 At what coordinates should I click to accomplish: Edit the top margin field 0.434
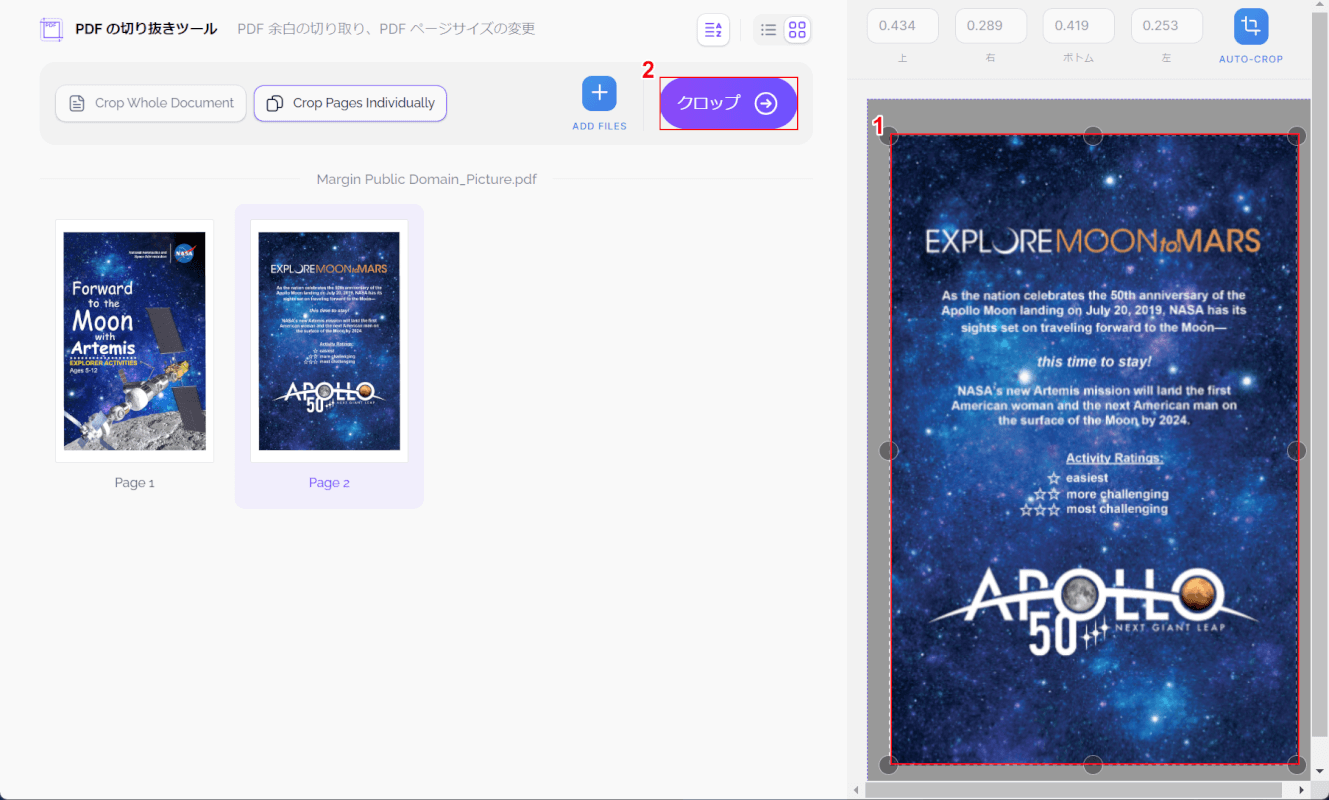pos(903,26)
